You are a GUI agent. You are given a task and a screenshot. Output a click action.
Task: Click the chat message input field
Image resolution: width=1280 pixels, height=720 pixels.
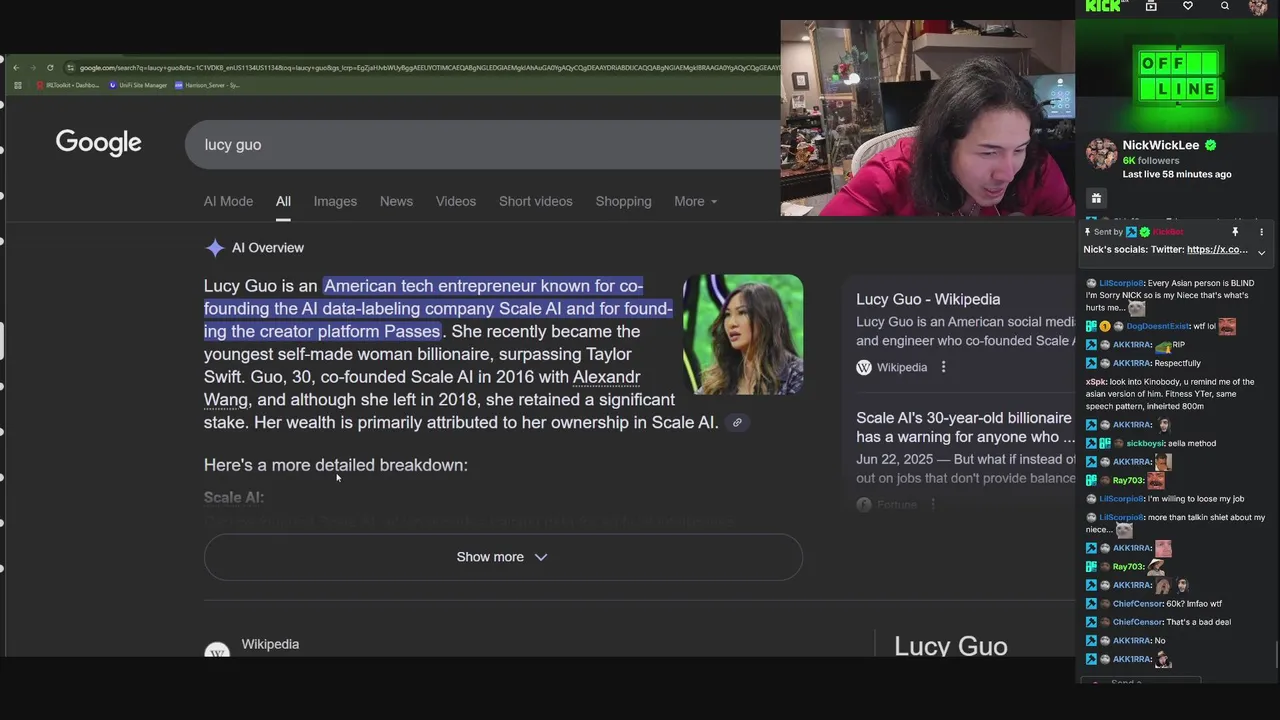(1141, 682)
